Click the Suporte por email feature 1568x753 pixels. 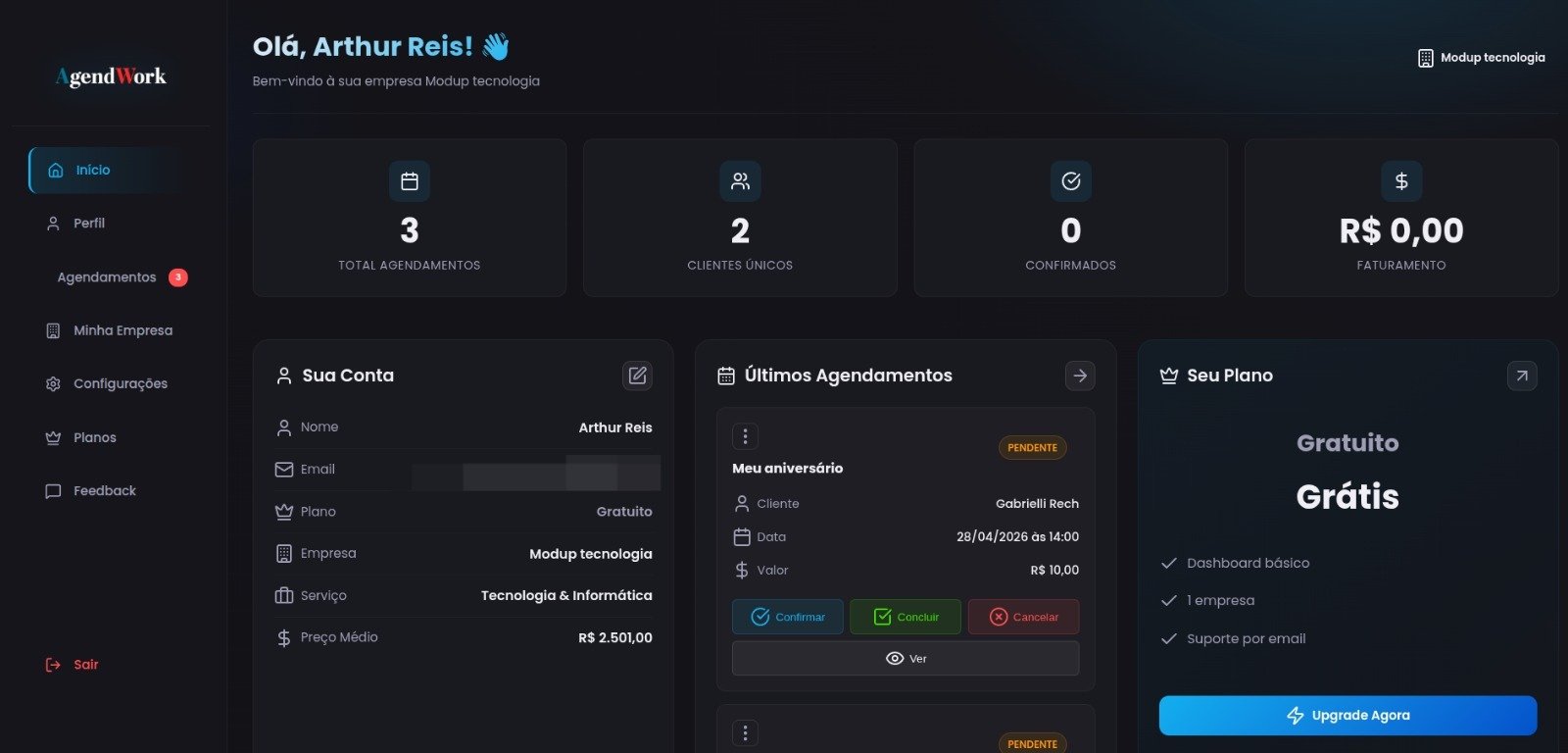point(1246,639)
